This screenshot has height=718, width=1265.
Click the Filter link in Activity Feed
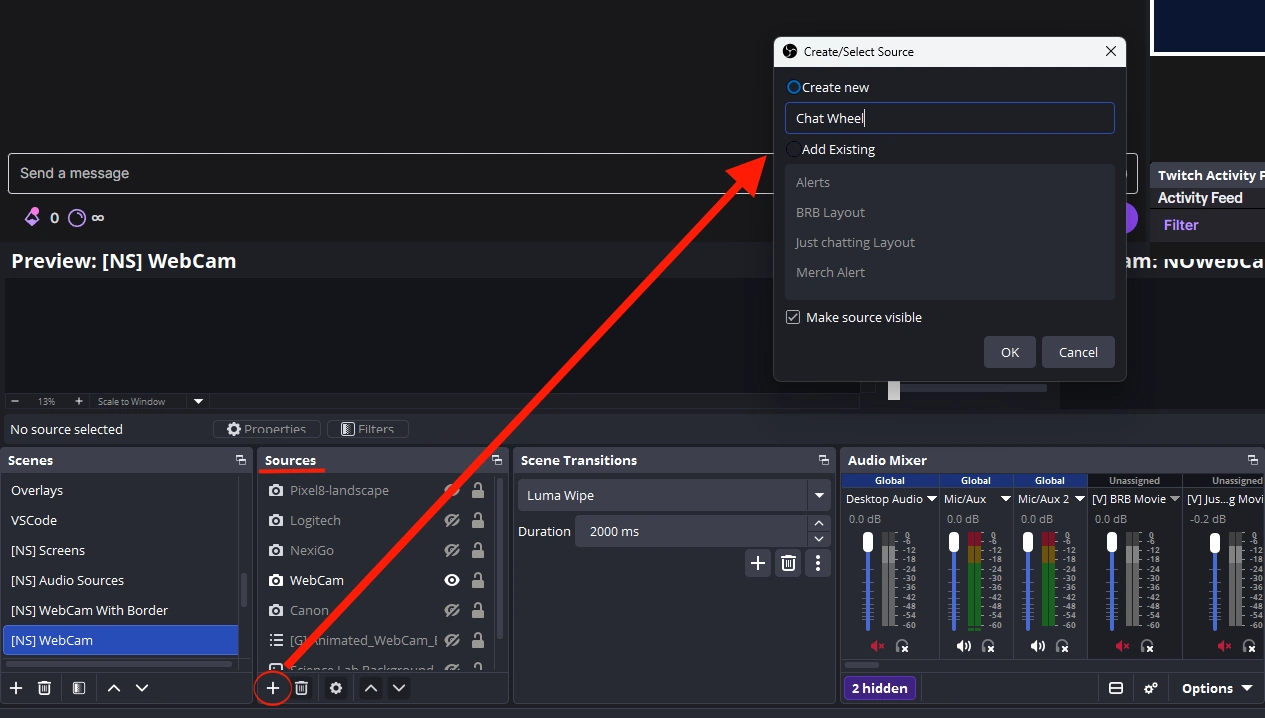click(x=1181, y=225)
